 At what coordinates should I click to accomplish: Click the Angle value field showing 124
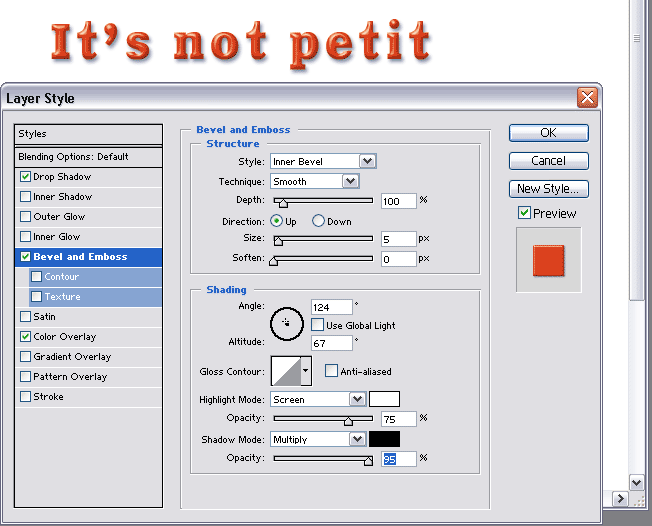331,307
